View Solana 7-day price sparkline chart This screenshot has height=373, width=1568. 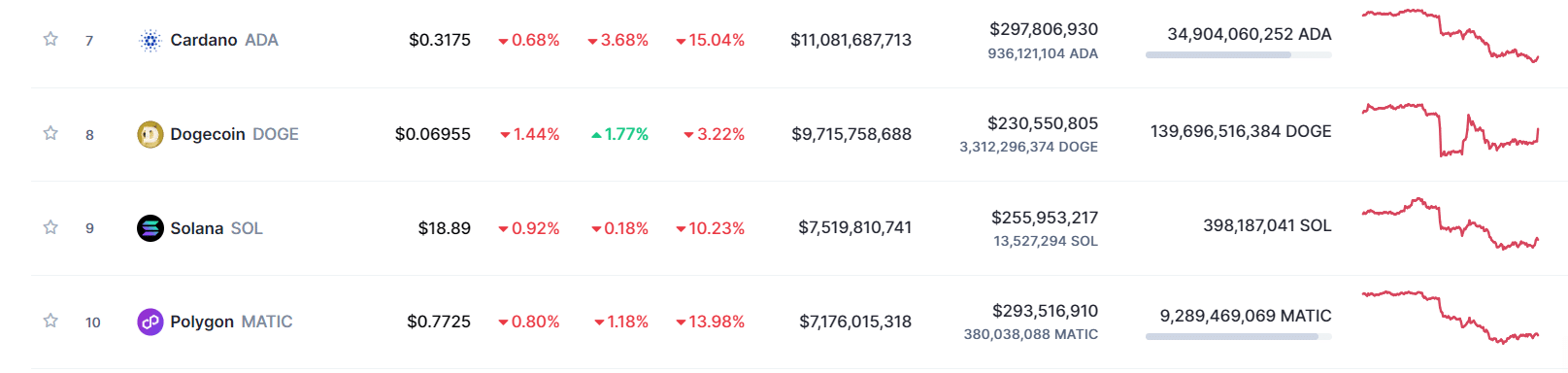pos(1451,224)
